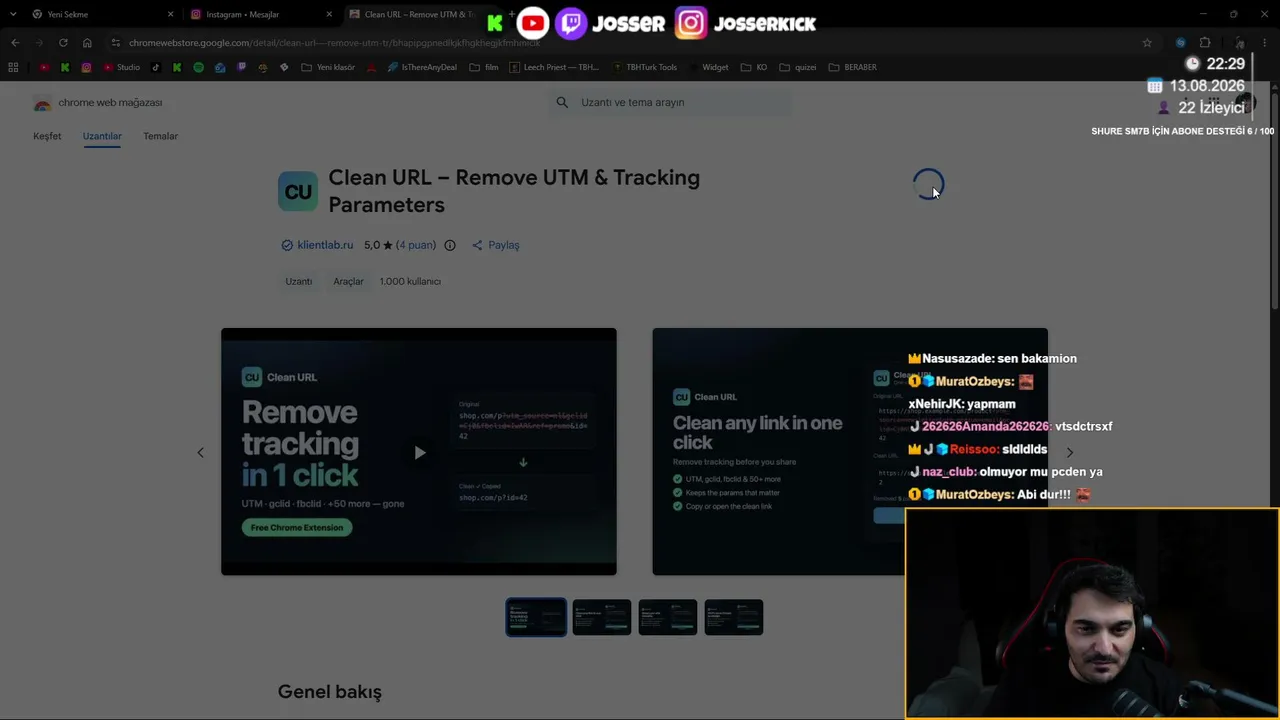The image size is (1280, 720).
Task: Open the apps grid in bookmarks bar
Action: [x=13, y=67]
